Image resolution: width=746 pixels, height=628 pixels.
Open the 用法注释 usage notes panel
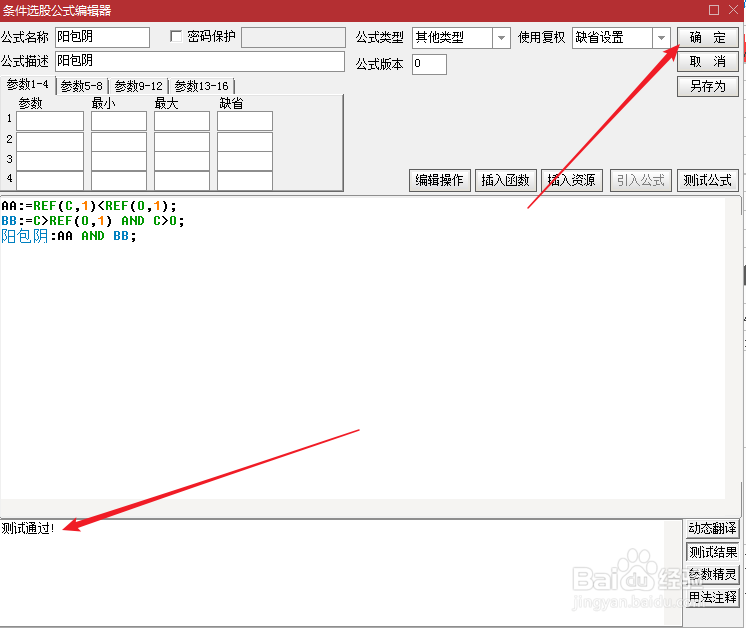point(712,597)
